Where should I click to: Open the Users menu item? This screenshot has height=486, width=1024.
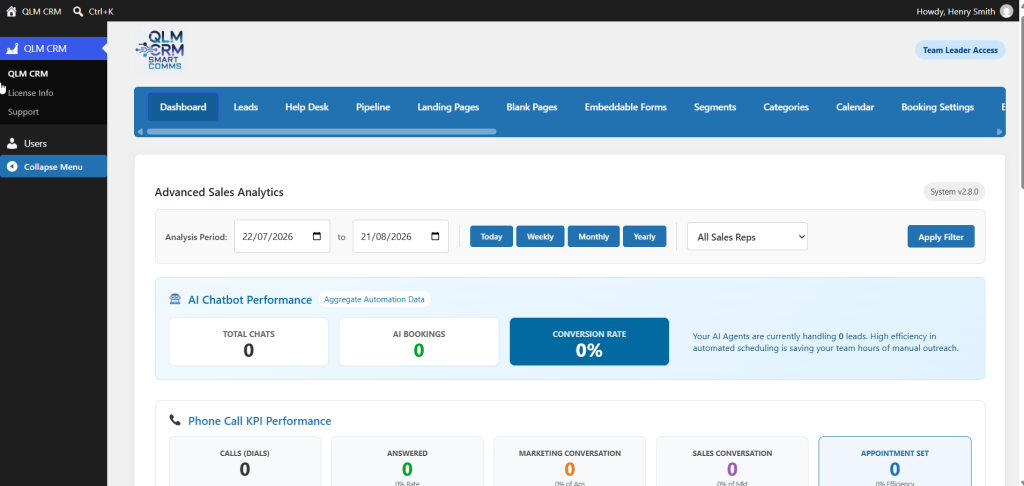(x=54, y=143)
